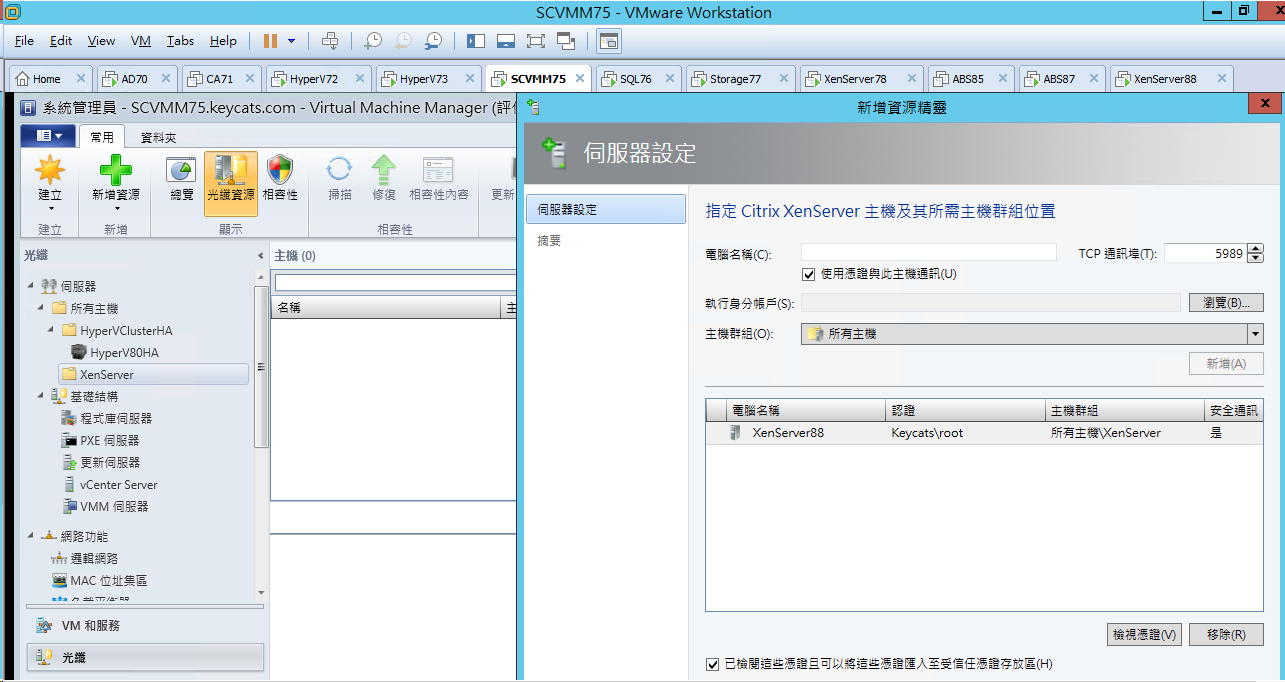1285x682 pixels.
Task: Click the 主機 pane search box
Action: coord(394,283)
